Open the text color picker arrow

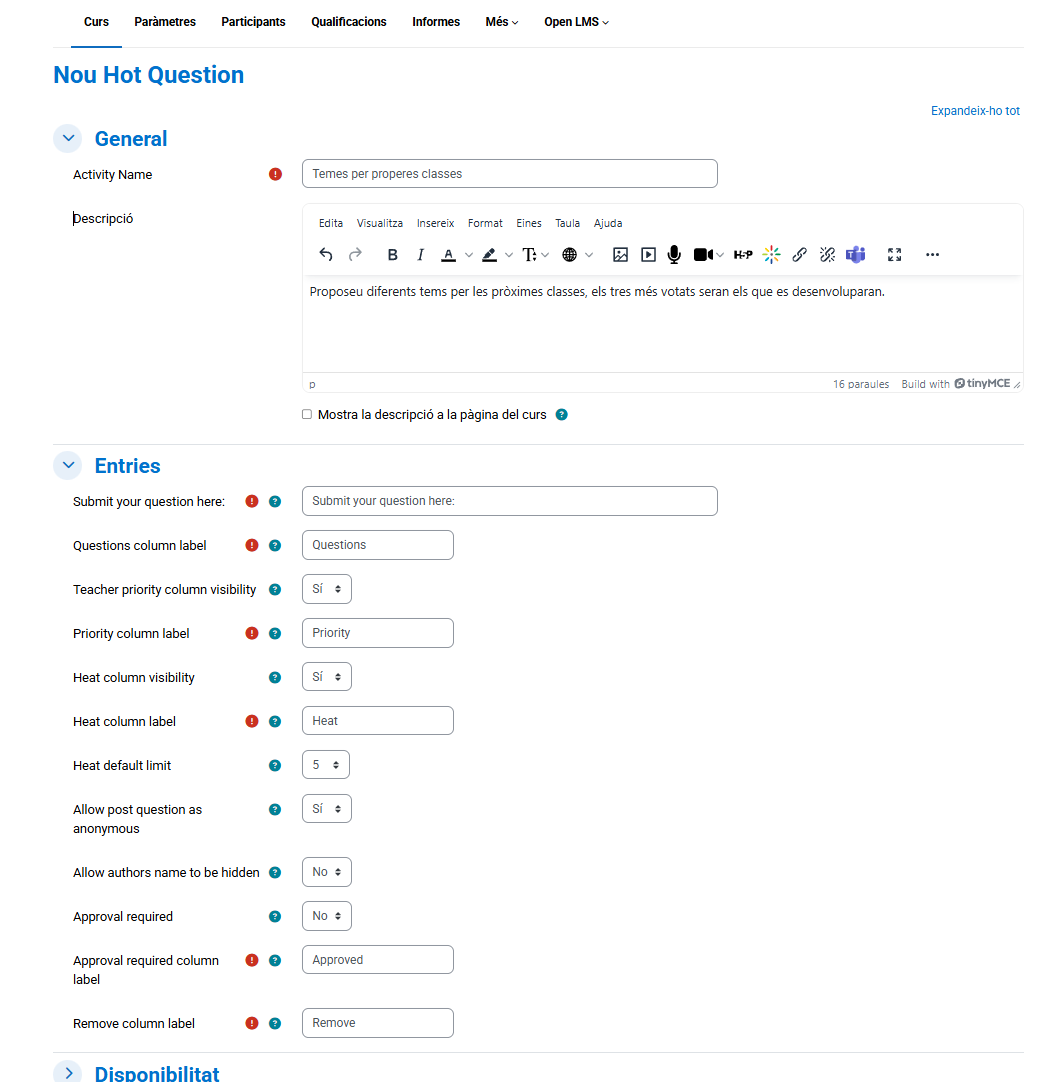click(469, 255)
